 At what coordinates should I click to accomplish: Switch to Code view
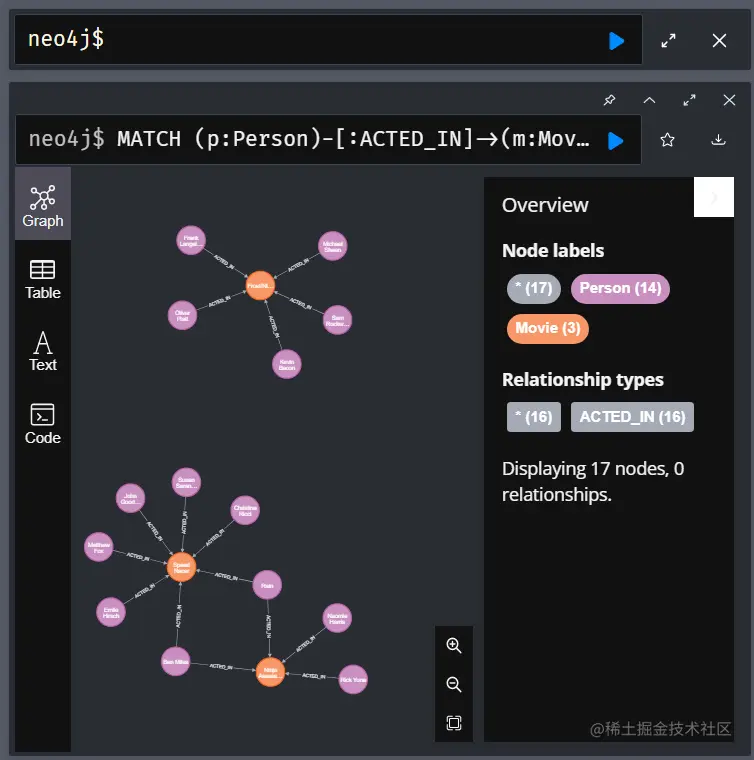click(43, 424)
